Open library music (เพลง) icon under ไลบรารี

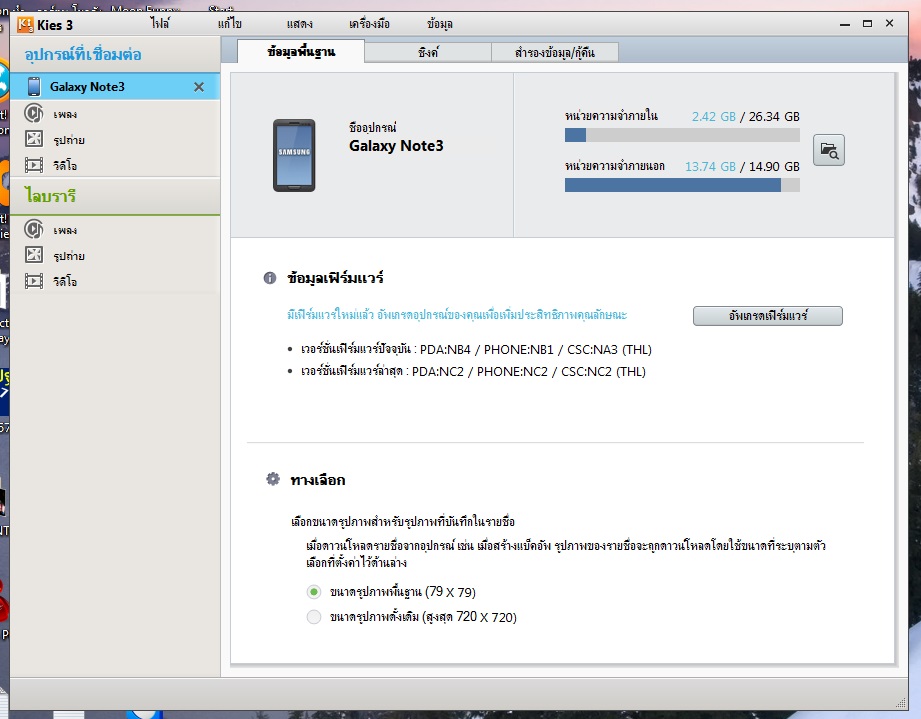[34, 229]
